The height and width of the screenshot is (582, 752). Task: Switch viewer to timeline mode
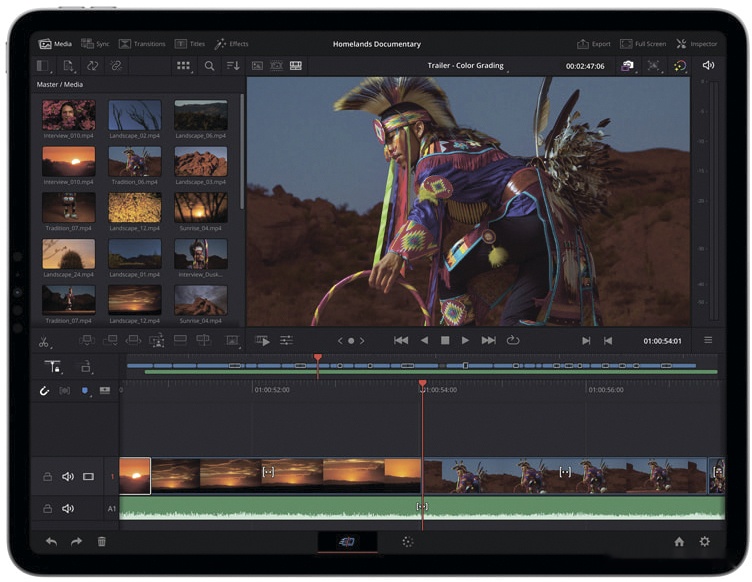click(296, 66)
